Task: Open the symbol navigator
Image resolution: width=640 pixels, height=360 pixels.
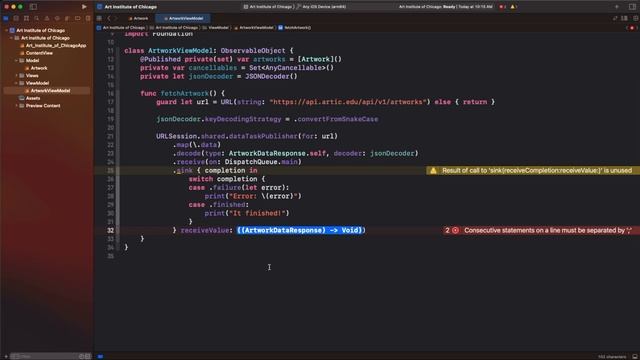Action: point(27,18)
